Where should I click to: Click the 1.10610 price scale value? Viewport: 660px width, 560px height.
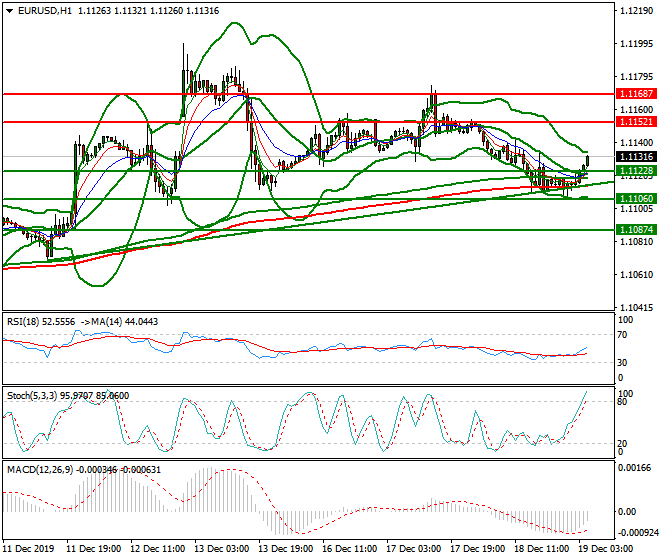click(637, 275)
